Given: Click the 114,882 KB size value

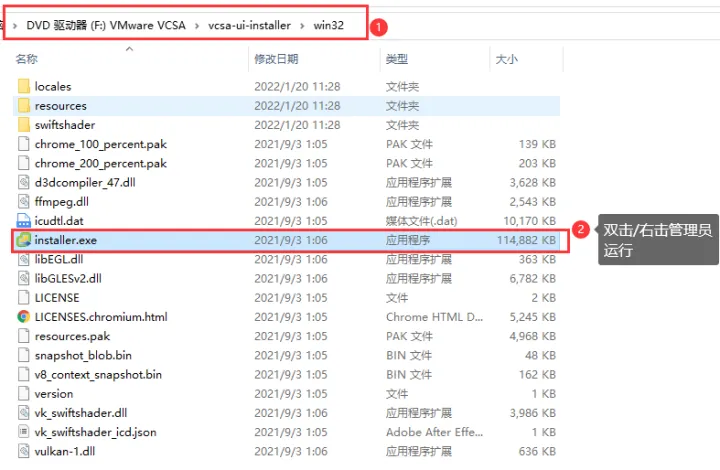Looking at the screenshot, I should [526, 240].
